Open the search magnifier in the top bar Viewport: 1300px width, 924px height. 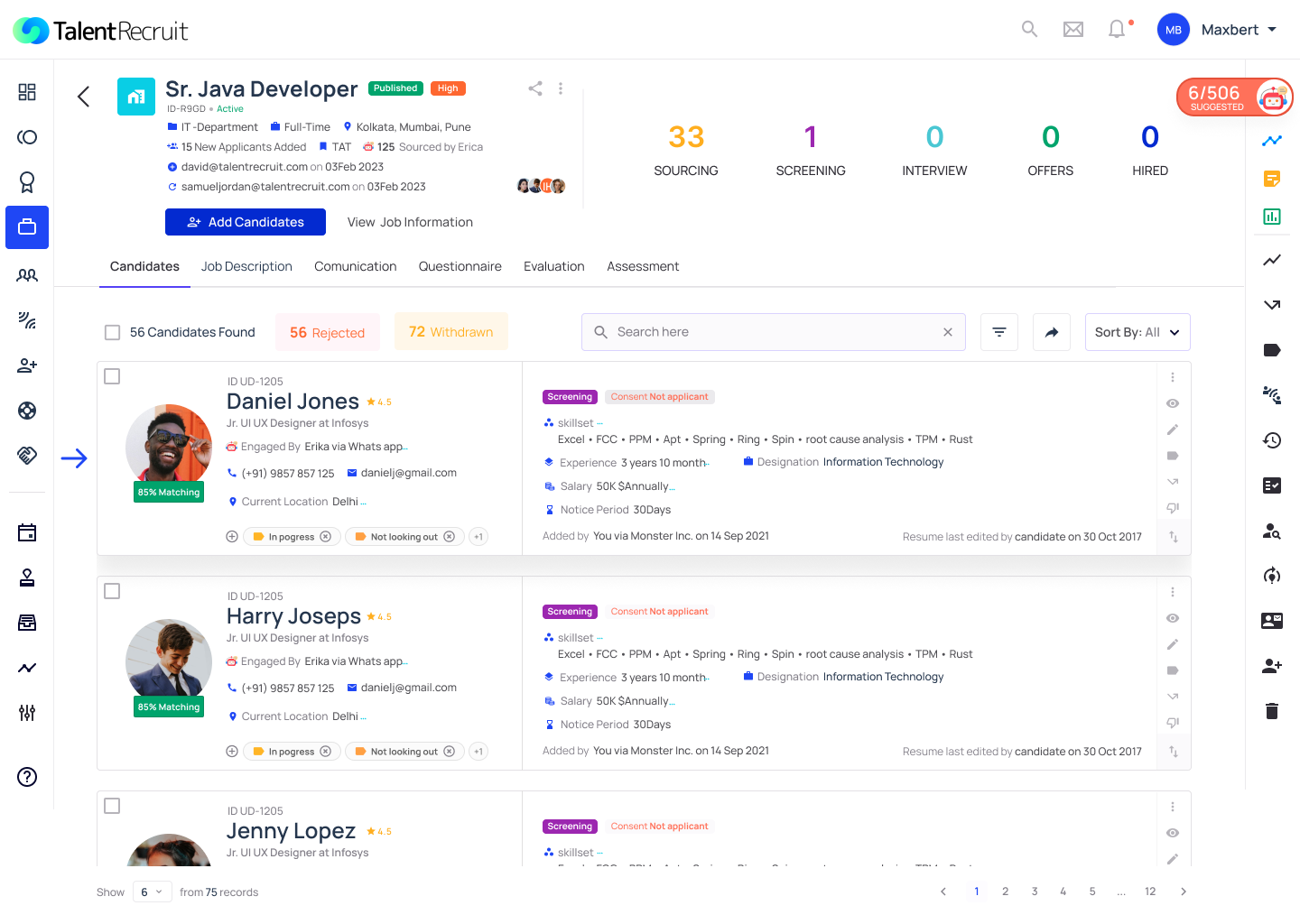(x=1029, y=30)
